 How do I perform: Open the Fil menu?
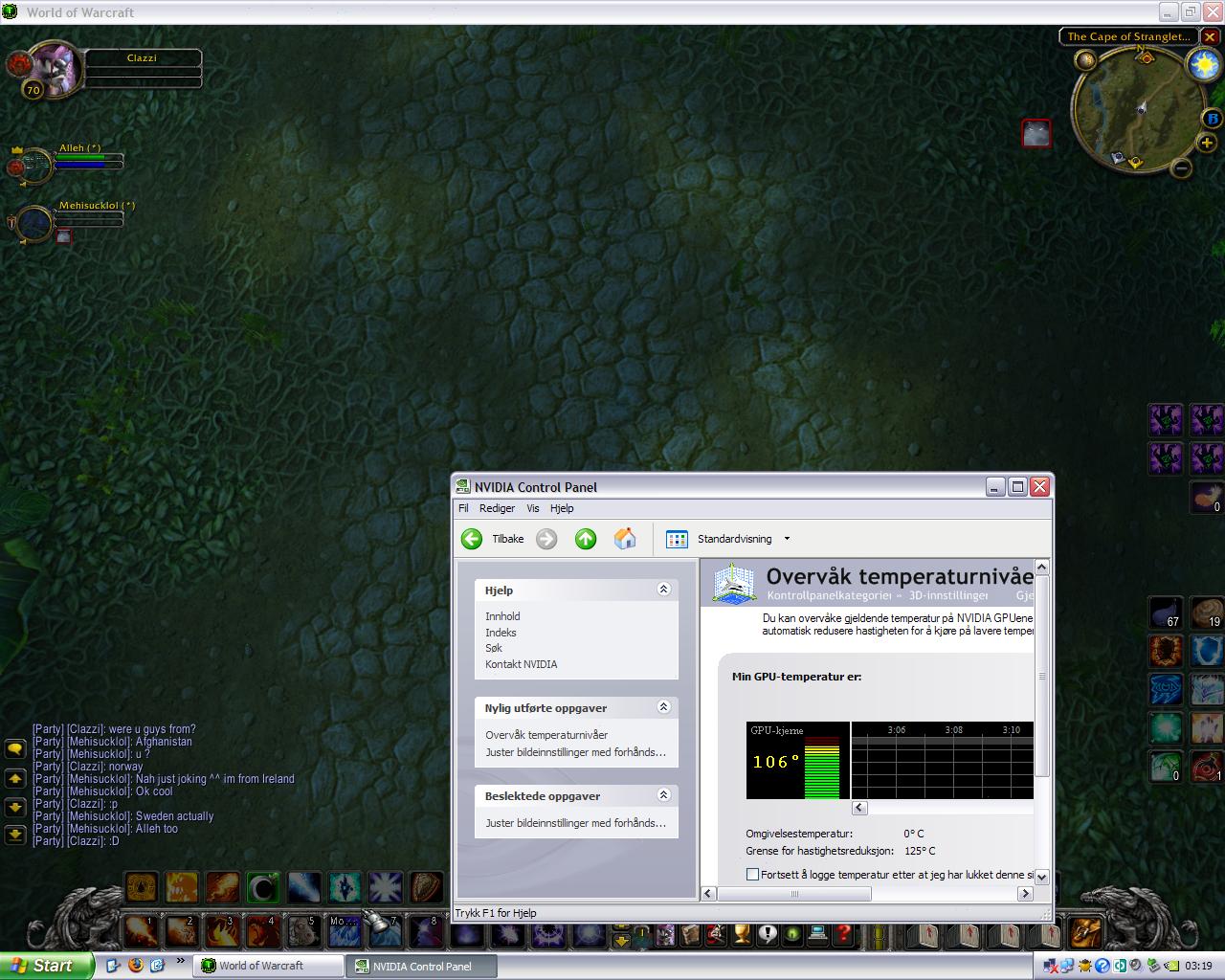click(463, 508)
